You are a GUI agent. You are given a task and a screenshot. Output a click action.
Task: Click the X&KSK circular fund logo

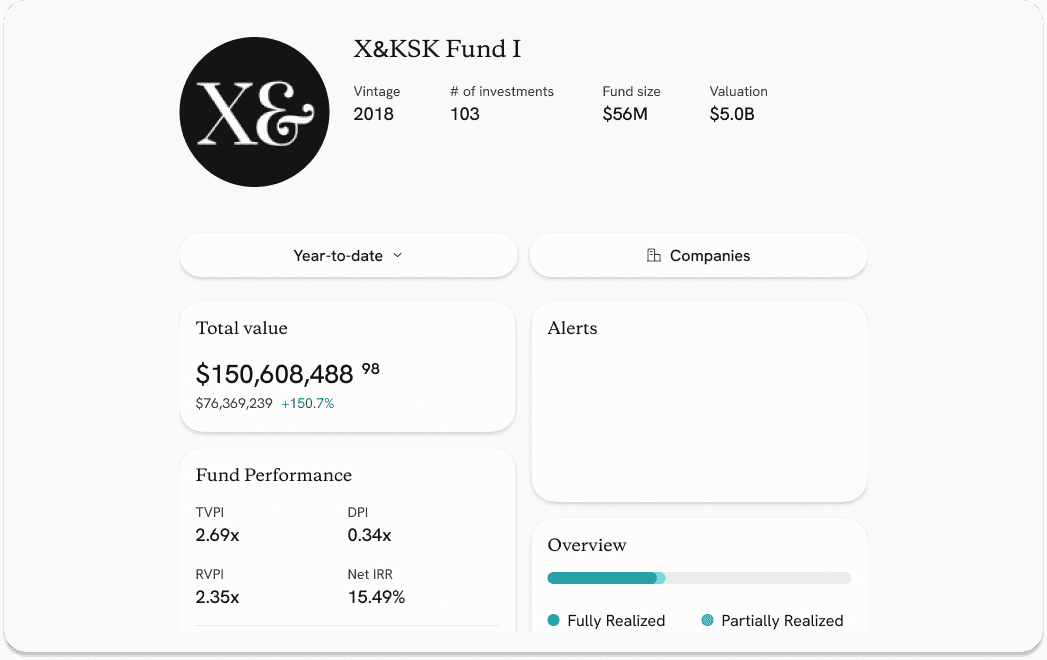coord(254,111)
